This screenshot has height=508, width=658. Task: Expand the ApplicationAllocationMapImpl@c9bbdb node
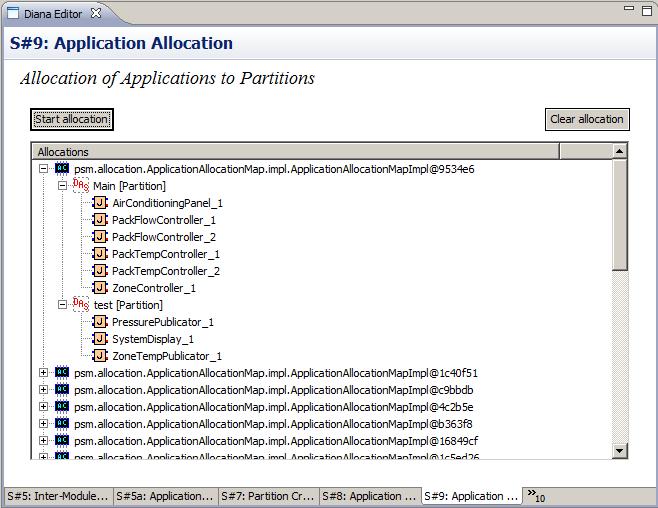coord(43,390)
